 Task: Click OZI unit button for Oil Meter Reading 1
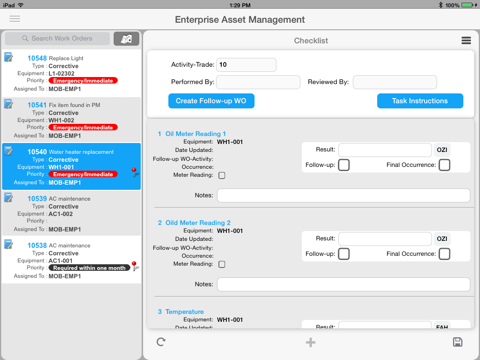pos(442,150)
